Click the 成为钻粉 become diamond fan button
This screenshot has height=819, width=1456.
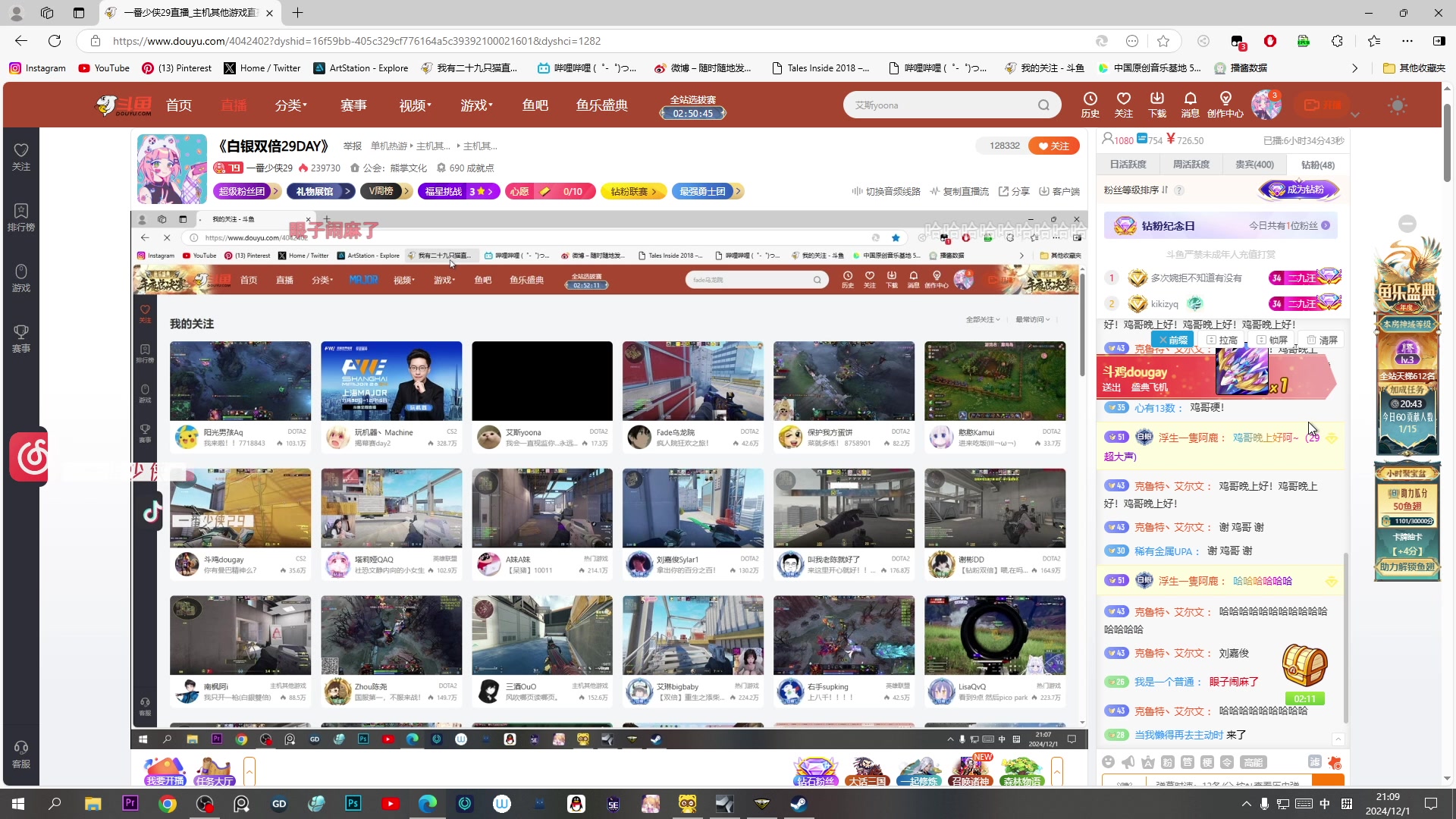(x=1298, y=190)
